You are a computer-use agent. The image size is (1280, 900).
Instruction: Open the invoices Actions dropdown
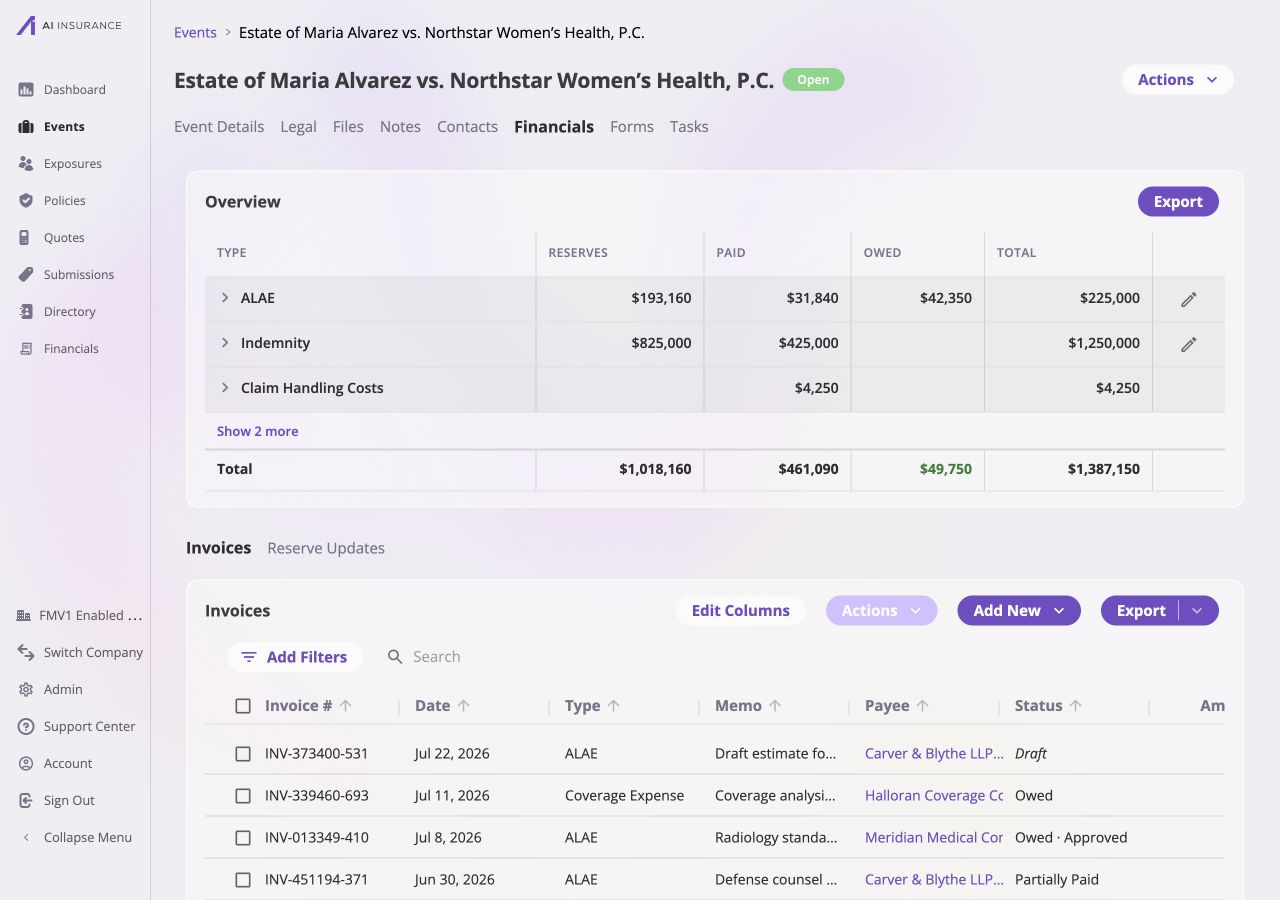point(881,611)
